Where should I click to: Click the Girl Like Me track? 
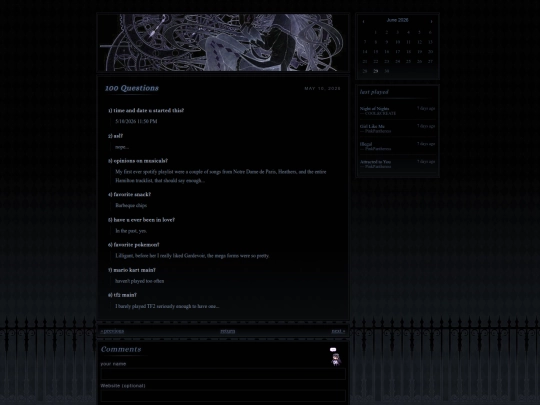[372, 126]
